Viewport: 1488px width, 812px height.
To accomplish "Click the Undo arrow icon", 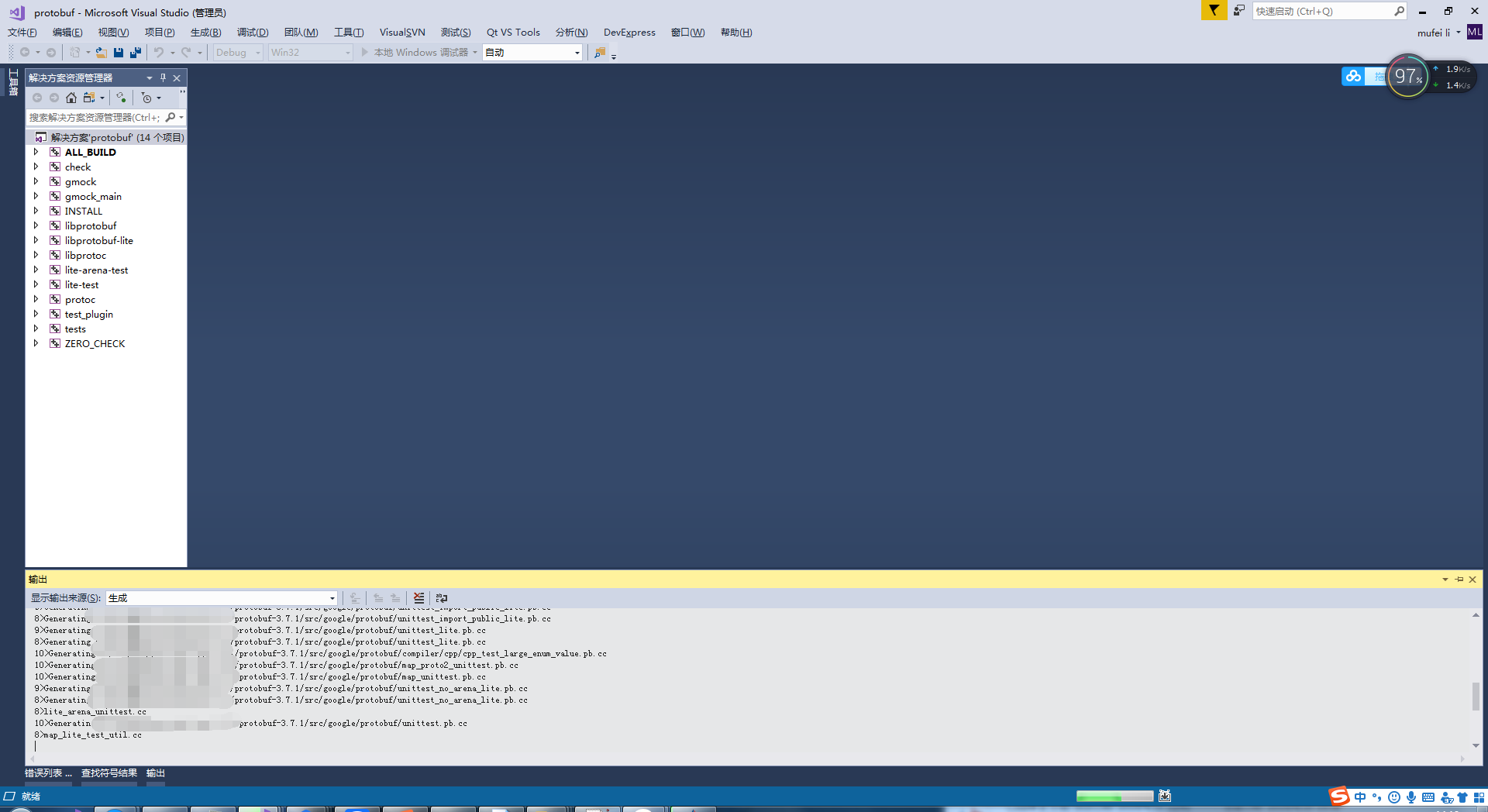I will pyautogui.click(x=159, y=53).
